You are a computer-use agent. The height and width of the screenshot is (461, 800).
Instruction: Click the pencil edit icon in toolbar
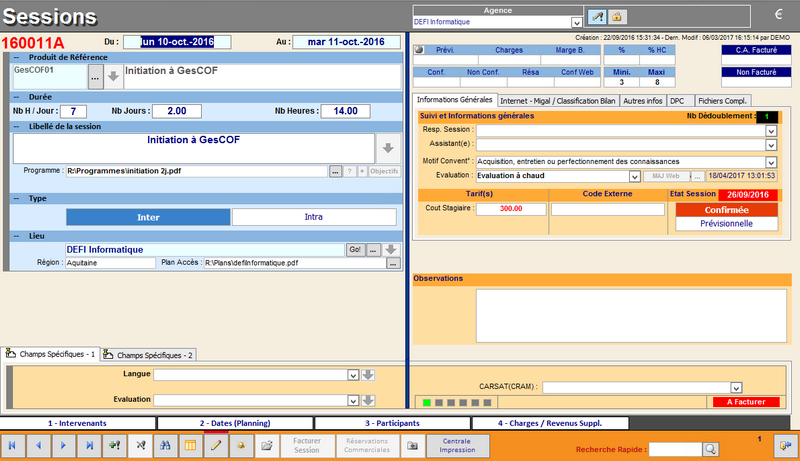(x=215, y=445)
